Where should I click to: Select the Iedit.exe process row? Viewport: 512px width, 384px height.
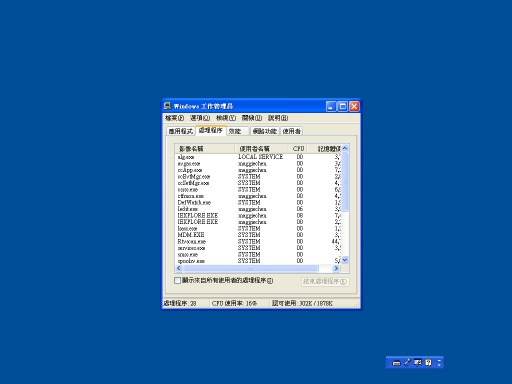point(258,209)
